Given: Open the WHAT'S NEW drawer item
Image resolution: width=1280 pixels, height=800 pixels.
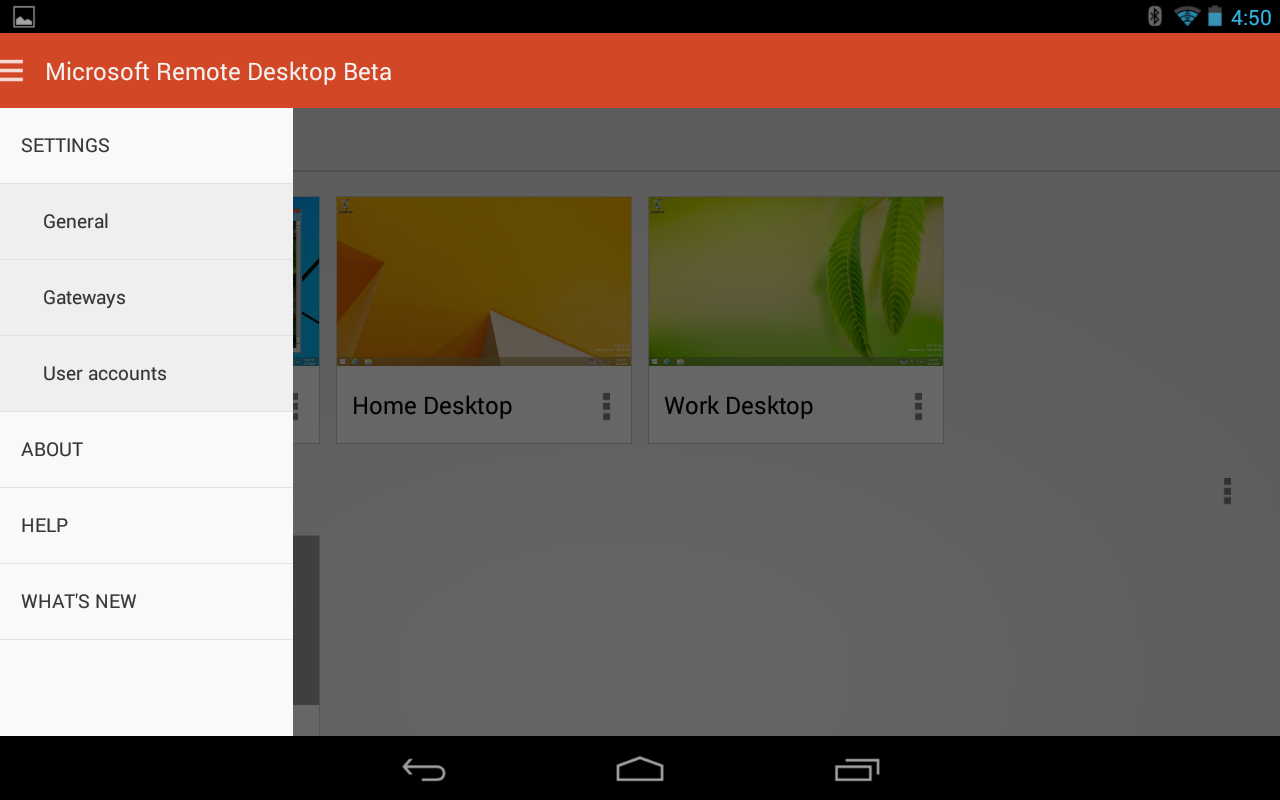Looking at the screenshot, I should [146, 602].
